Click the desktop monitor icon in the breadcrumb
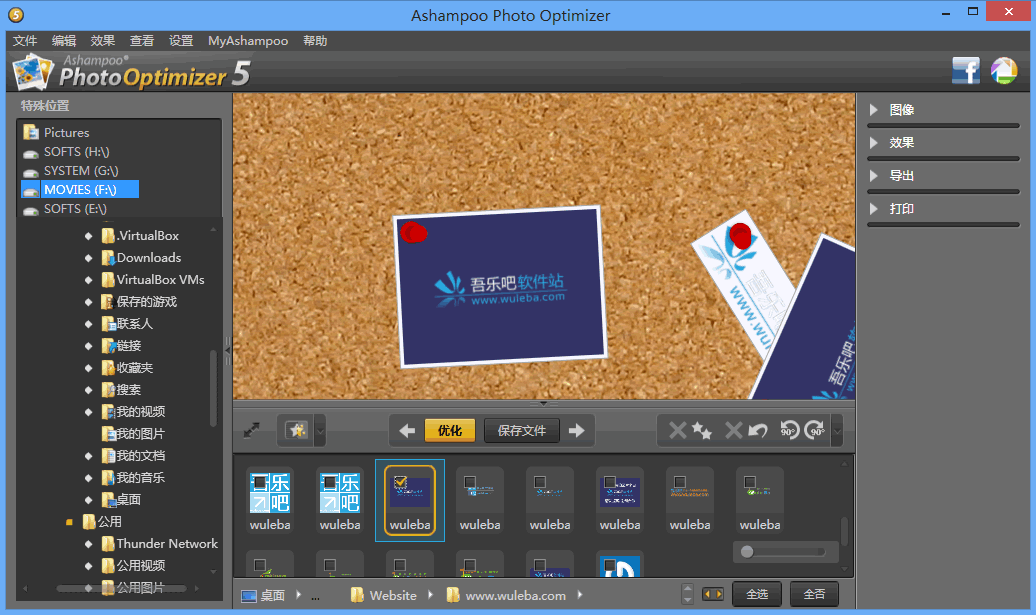 click(x=249, y=596)
